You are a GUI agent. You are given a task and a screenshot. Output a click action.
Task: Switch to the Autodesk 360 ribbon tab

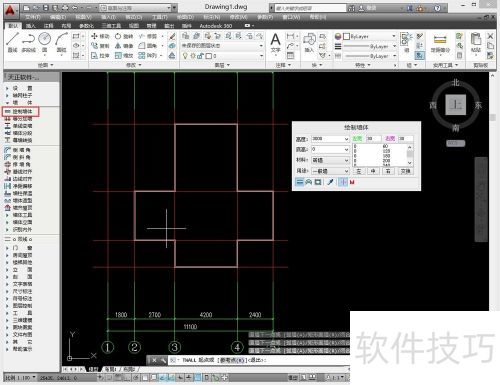(x=216, y=26)
